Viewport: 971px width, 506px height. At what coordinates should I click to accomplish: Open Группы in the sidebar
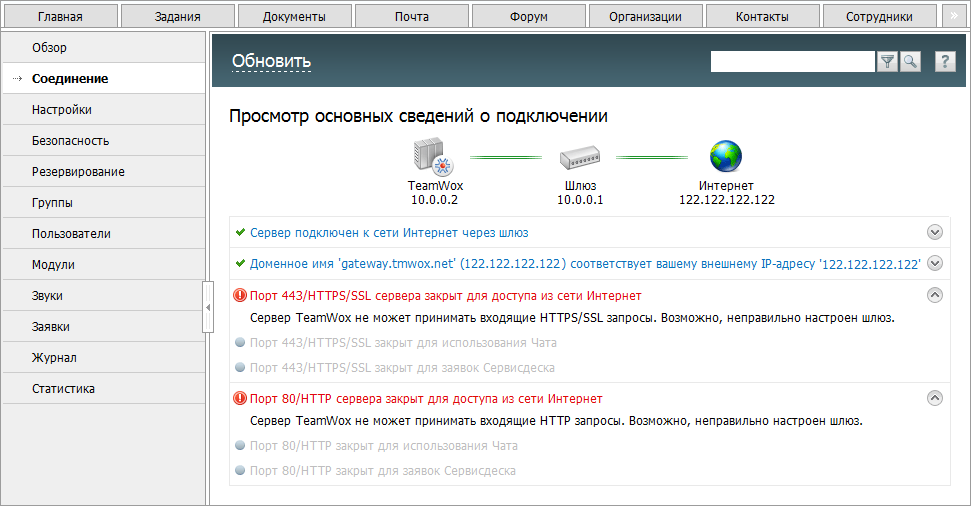(104, 203)
